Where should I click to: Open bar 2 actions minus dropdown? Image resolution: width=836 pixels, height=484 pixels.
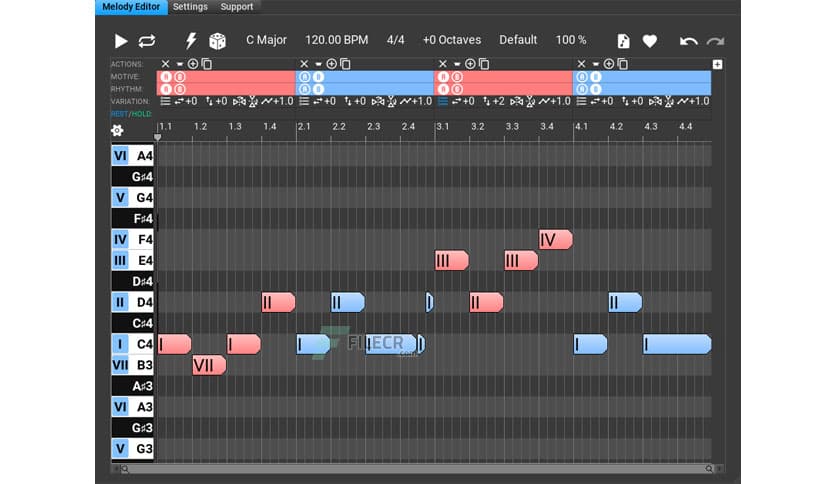[x=318, y=64]
